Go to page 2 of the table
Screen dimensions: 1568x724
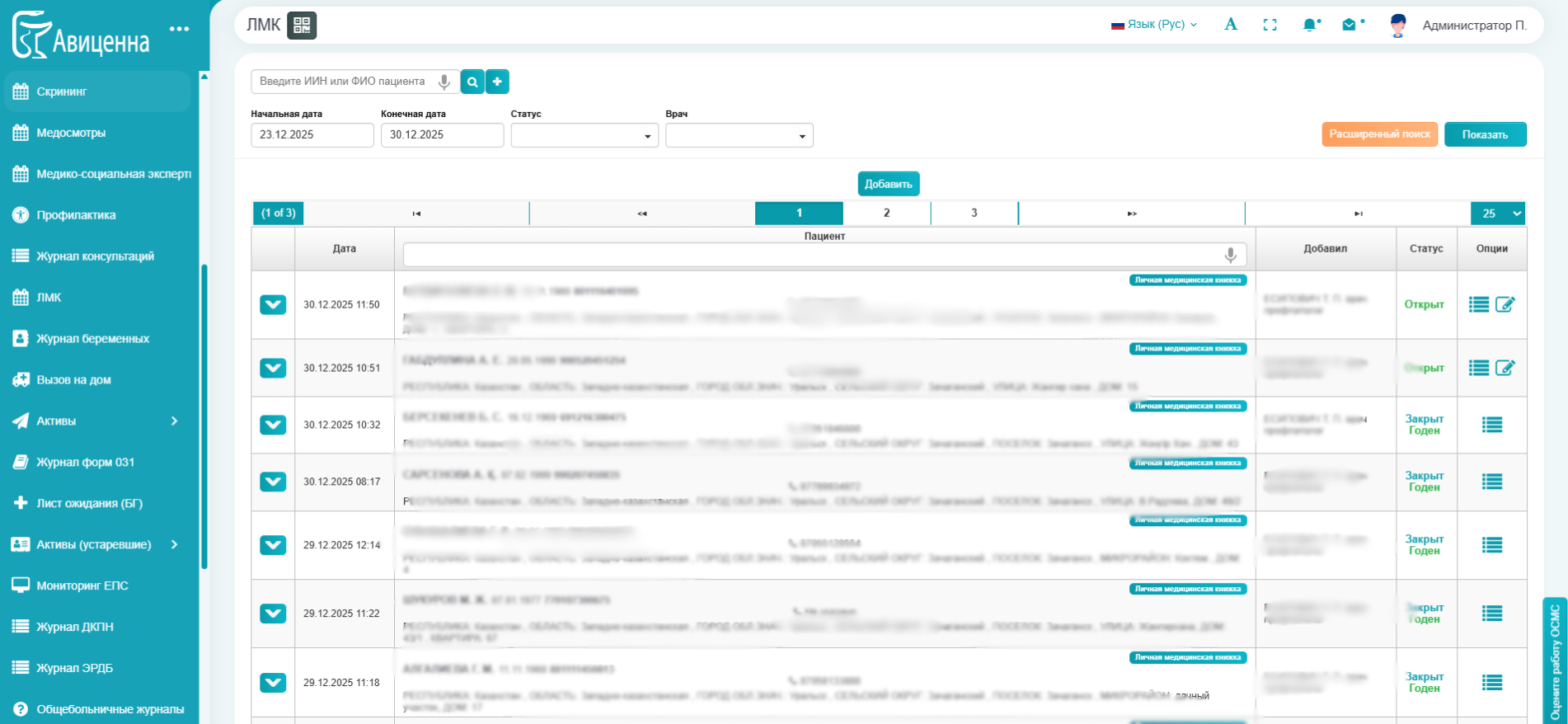886,213
